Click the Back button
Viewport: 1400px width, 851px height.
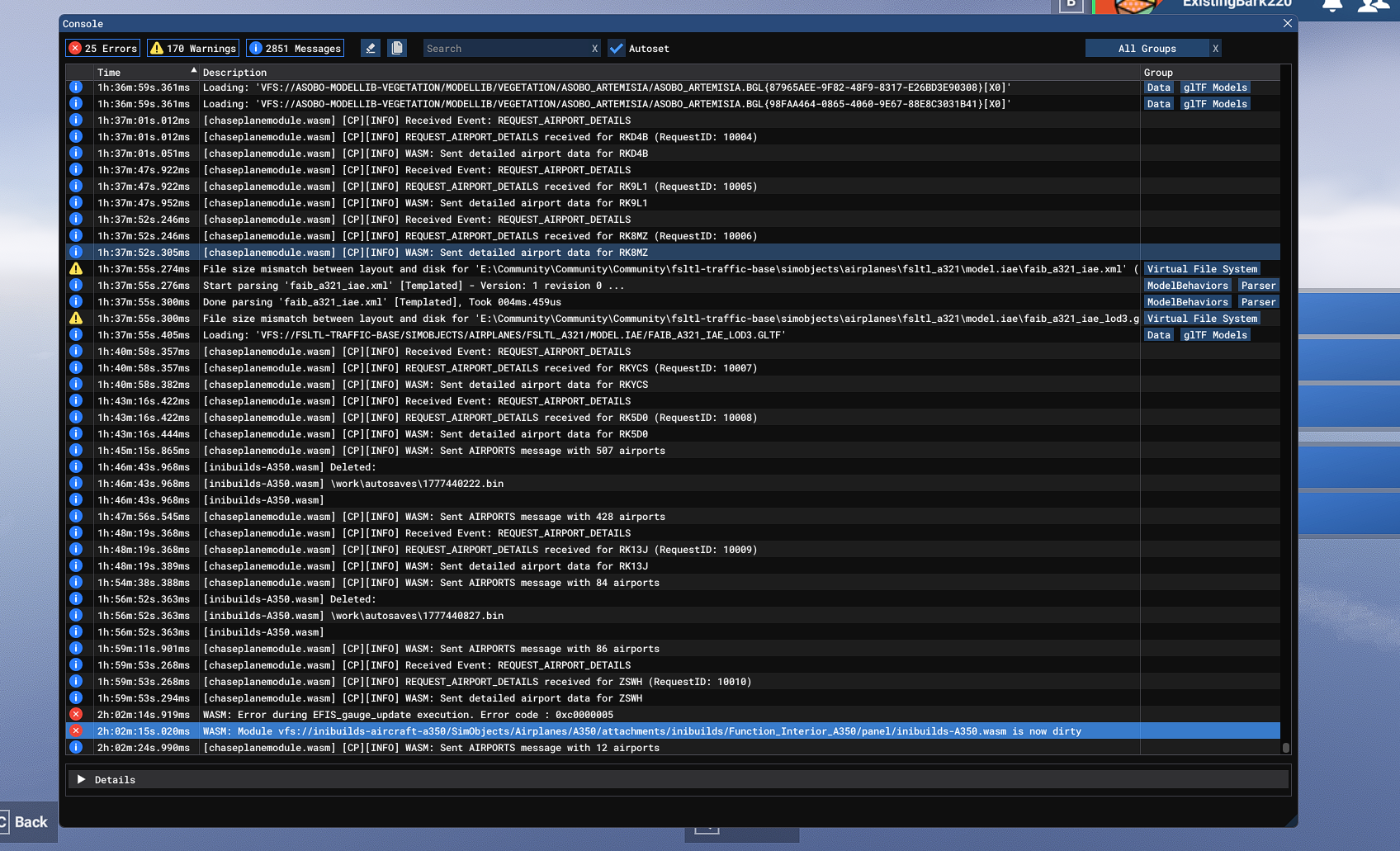[x=29, y=822]
